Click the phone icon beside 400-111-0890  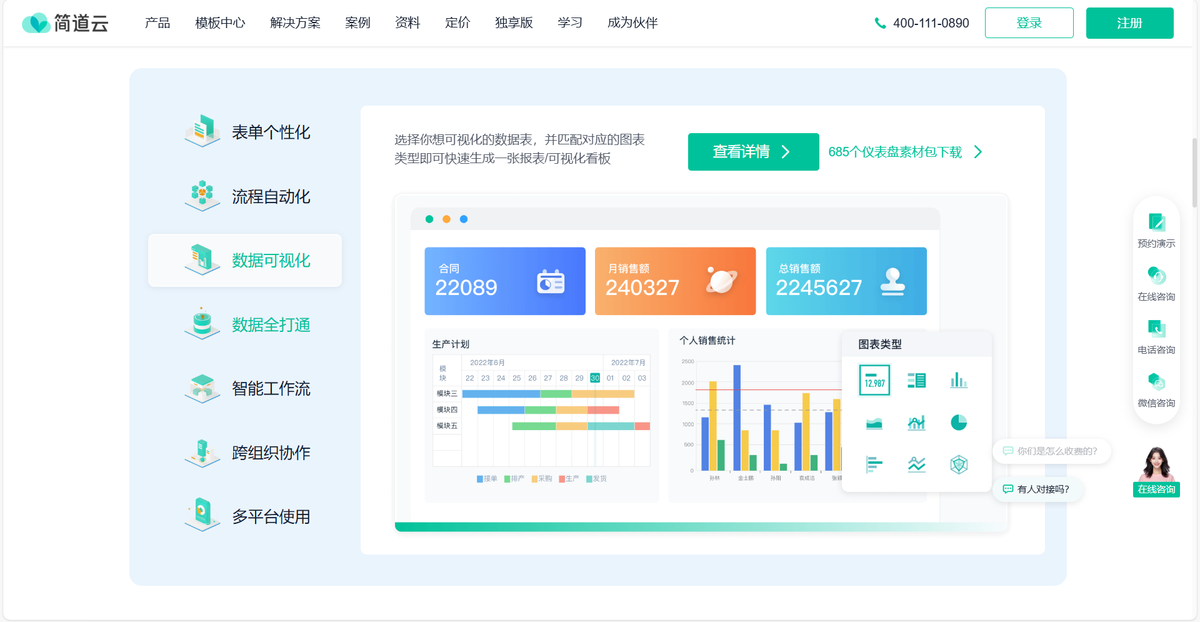click(880, 23)
